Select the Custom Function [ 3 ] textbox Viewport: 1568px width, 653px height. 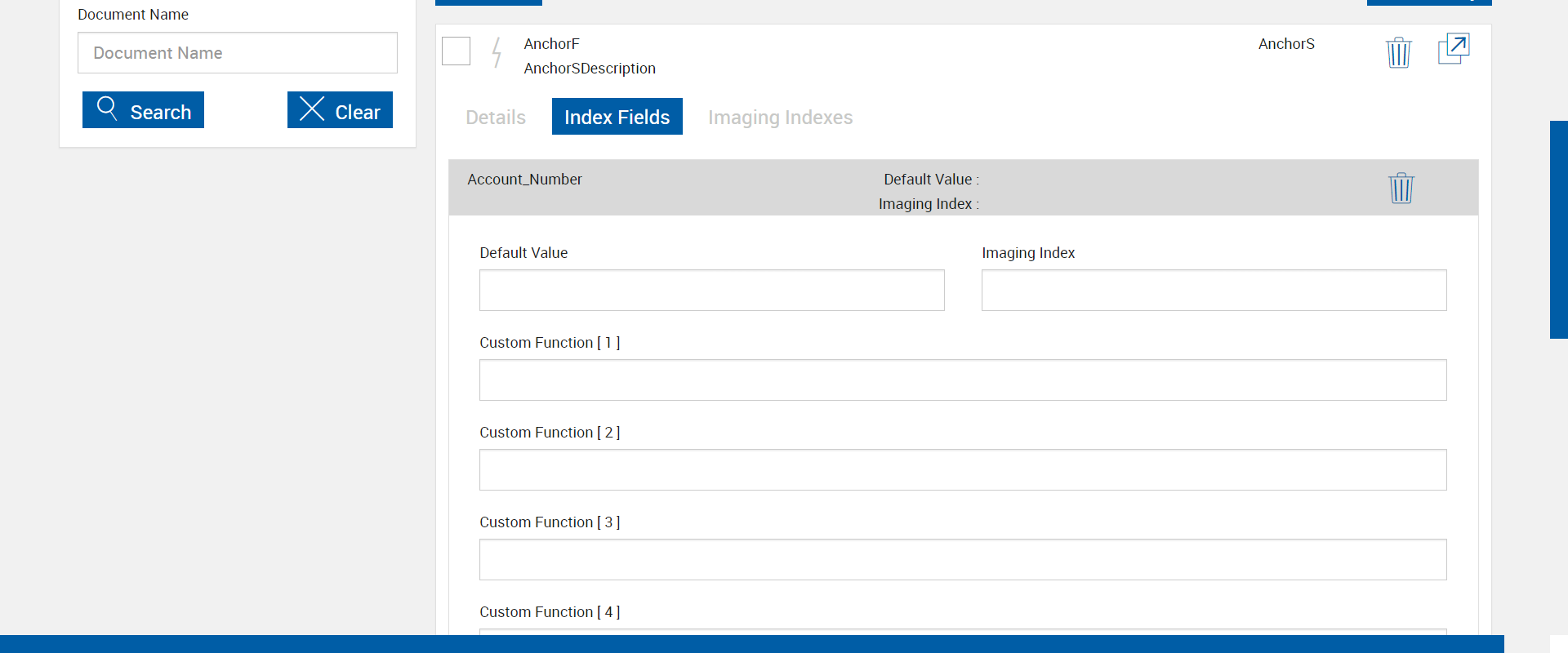962,560
